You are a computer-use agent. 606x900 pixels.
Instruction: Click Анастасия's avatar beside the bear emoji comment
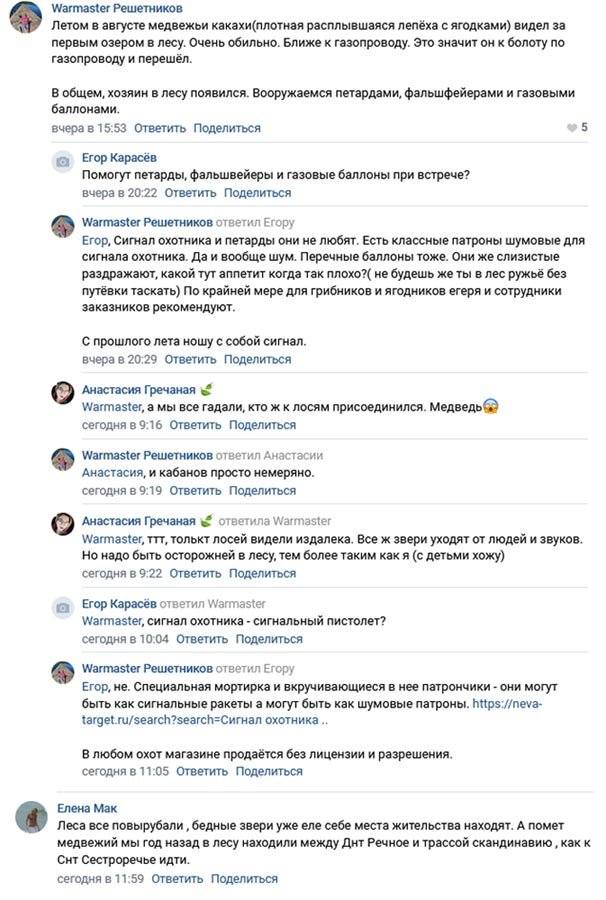[63, 393]
